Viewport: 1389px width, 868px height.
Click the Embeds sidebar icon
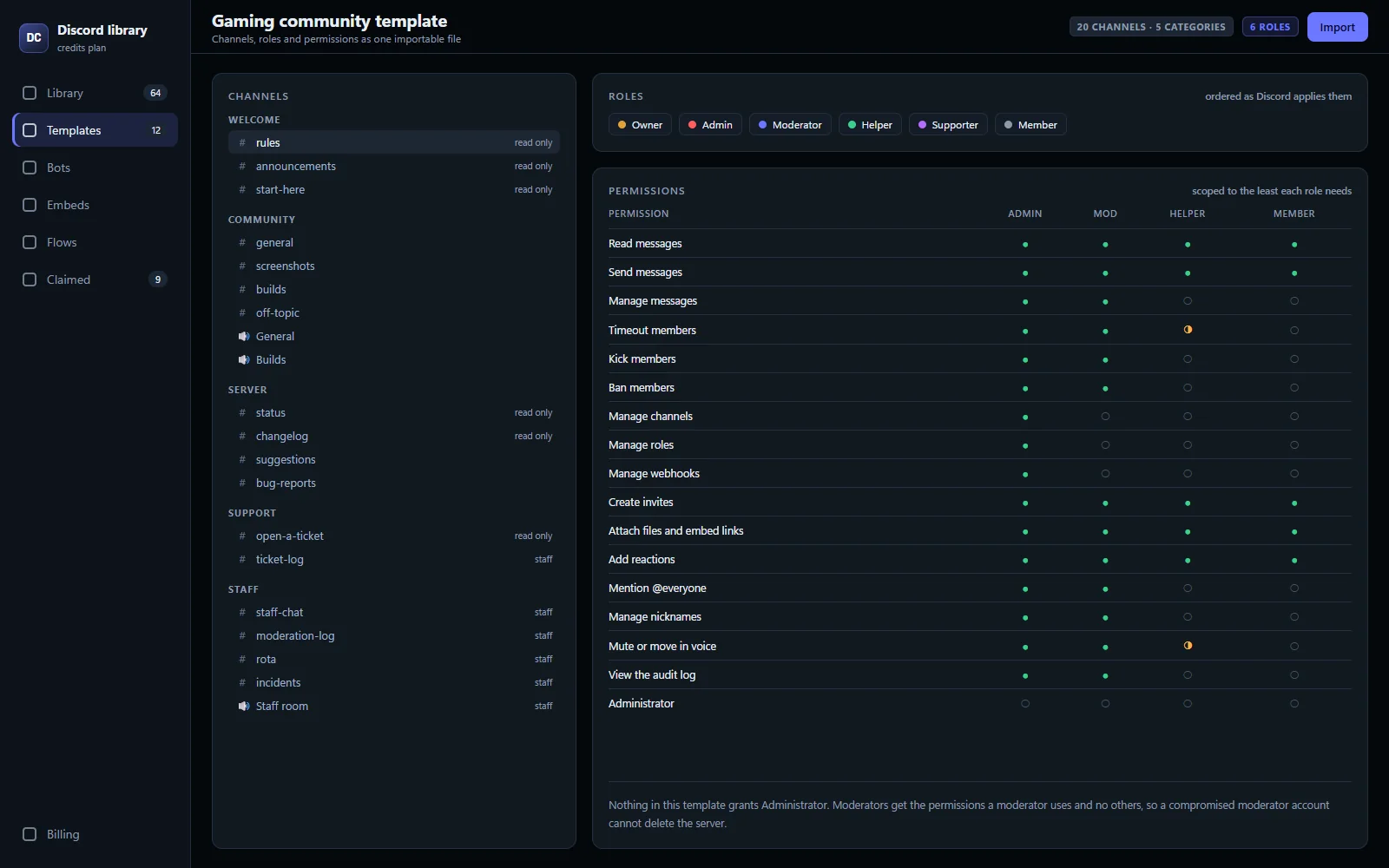tap(30, 205)
